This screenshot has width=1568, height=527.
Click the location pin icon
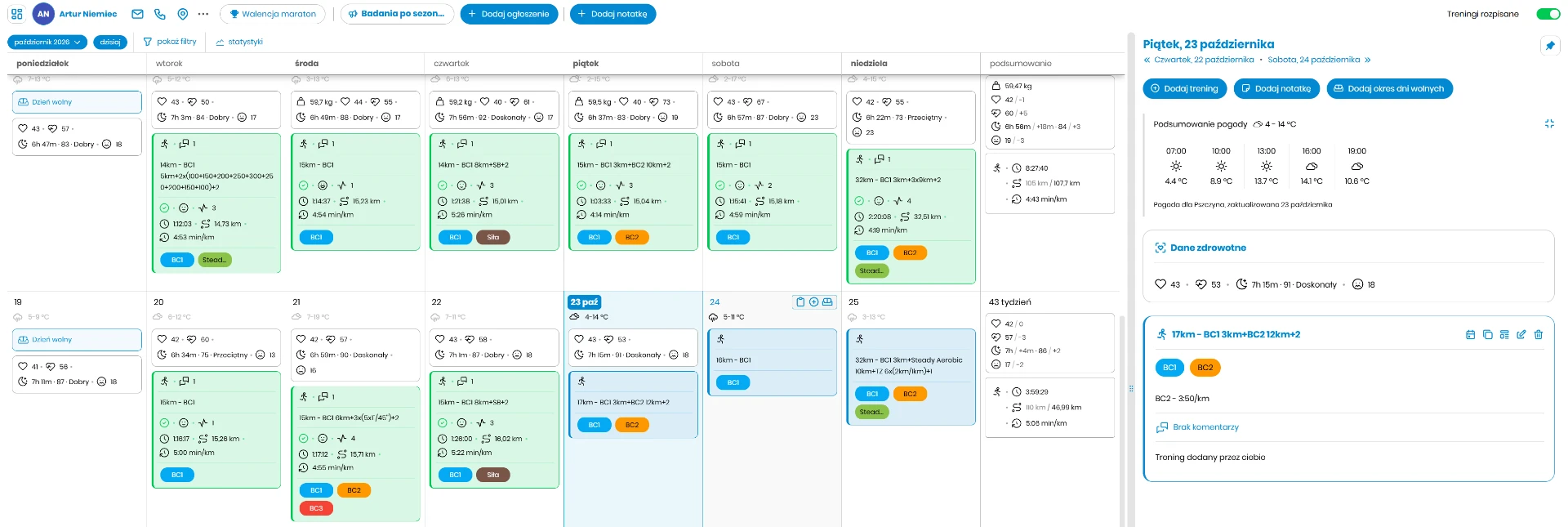point(183,14)
